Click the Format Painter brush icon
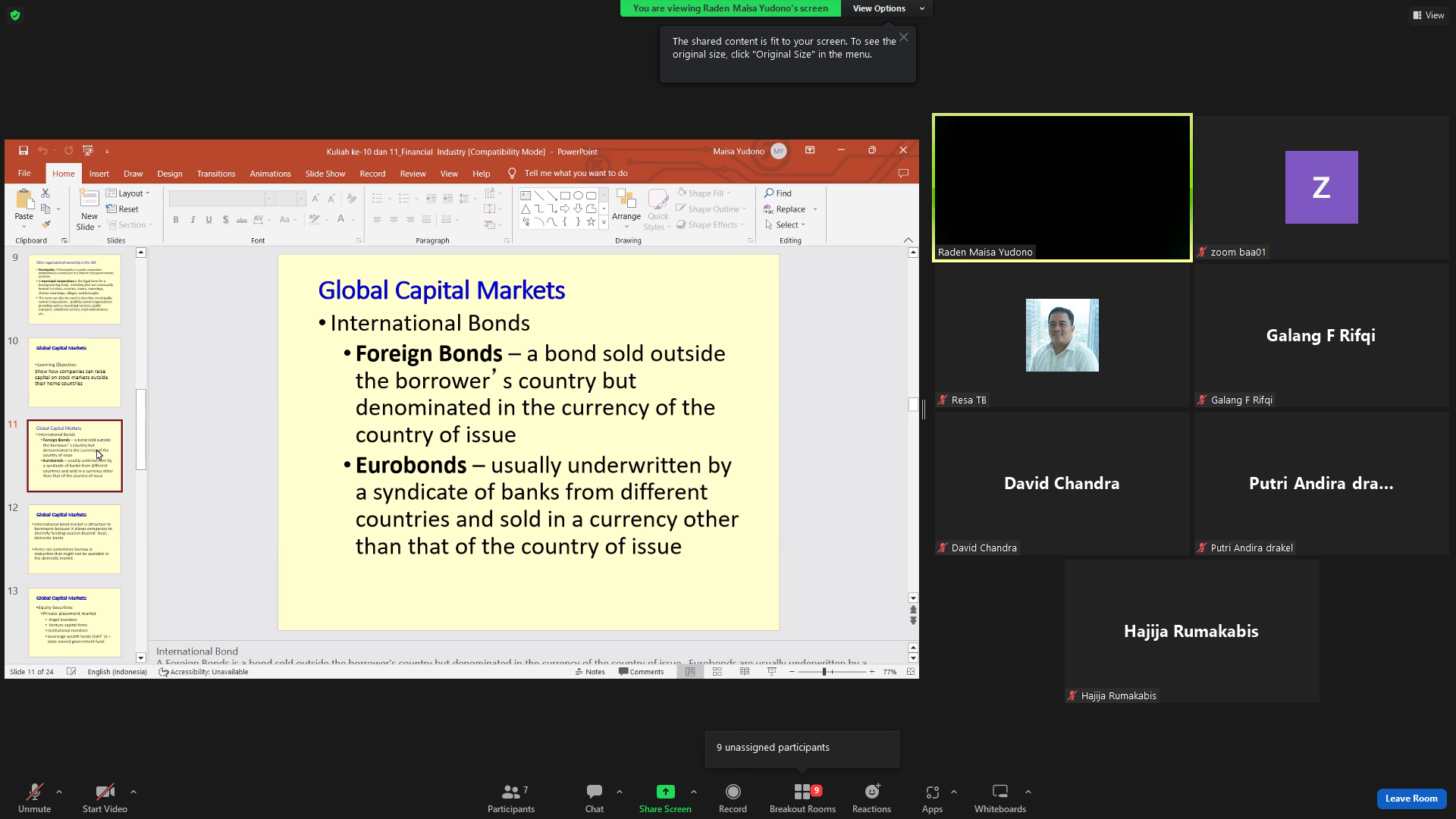This screenshot has width=1456, height=819. coord(45,224)
